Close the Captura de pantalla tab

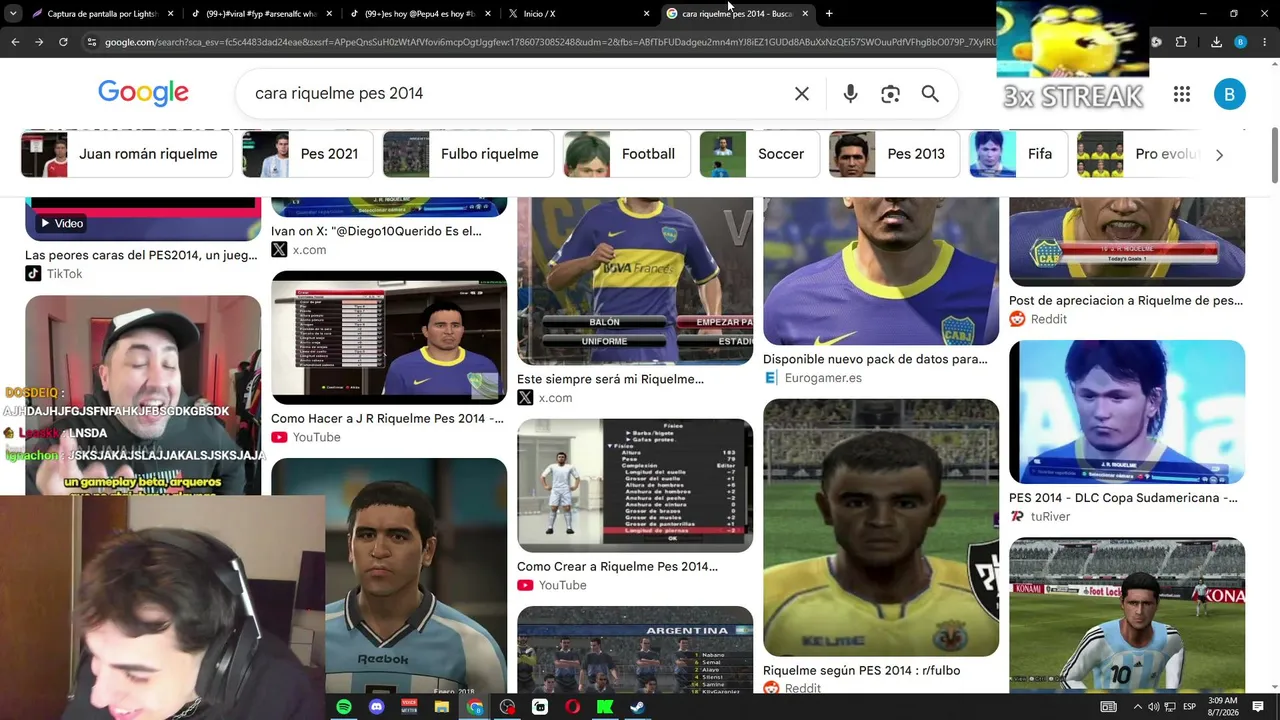[171, 13]
